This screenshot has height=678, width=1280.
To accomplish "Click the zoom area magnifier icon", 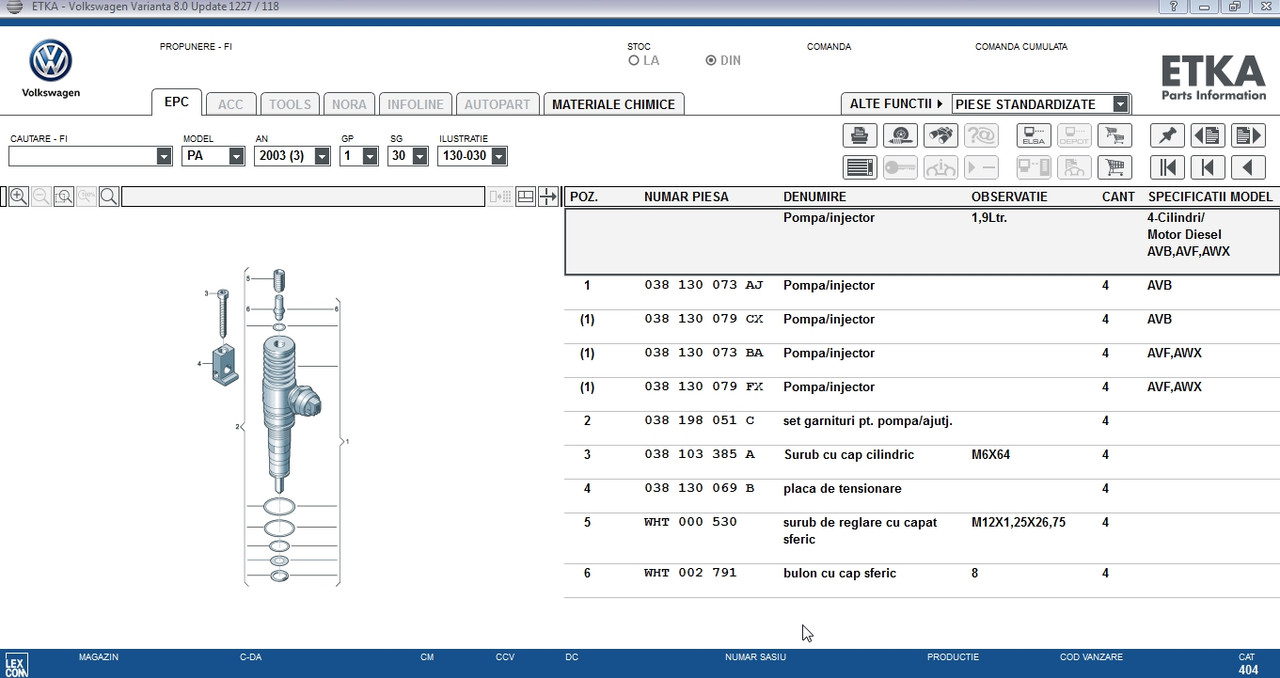I will [x=64, y=197].
